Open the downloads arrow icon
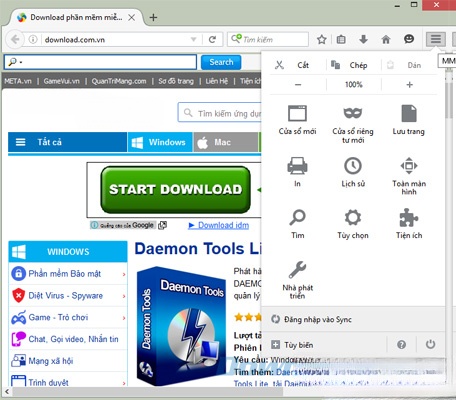 pos(363,39)
